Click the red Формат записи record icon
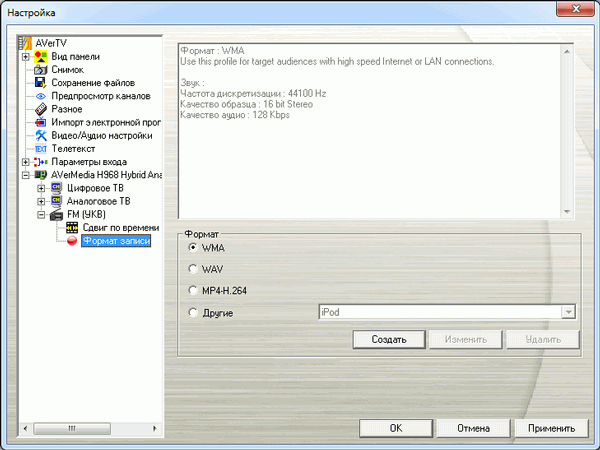The height and width of the screenshot is (450, 600). pos(72,241)
